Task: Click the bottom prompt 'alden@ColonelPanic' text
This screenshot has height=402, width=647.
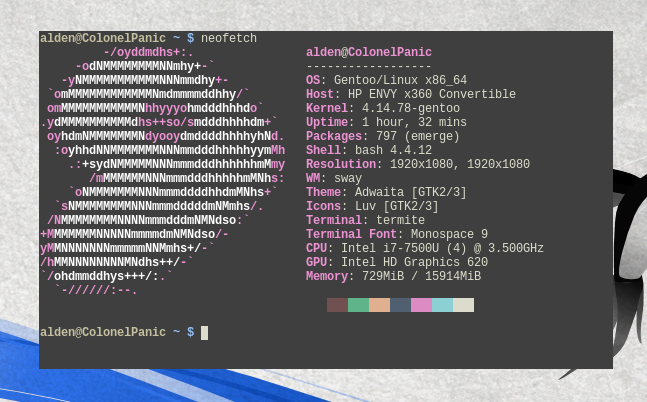Action: [x=103, y=332]
